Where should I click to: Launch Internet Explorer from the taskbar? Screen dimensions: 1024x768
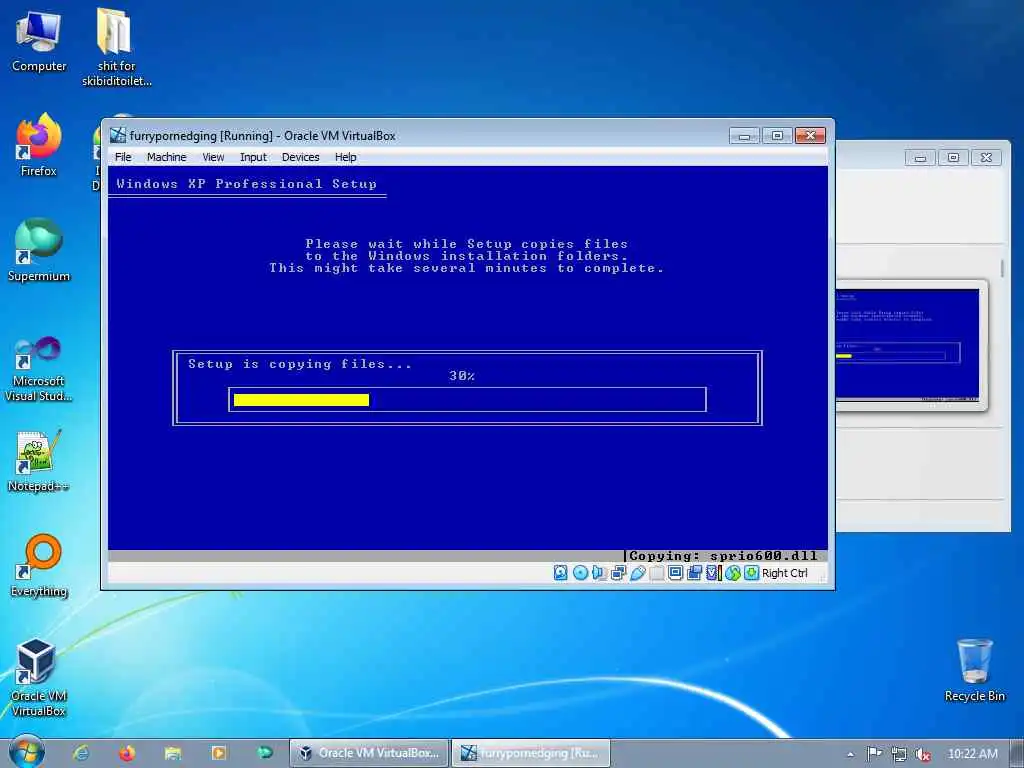pos(81,753)
